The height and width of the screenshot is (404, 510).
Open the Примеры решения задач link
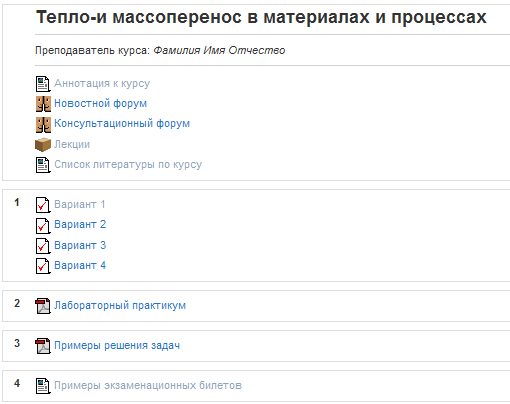click(117, 346)
